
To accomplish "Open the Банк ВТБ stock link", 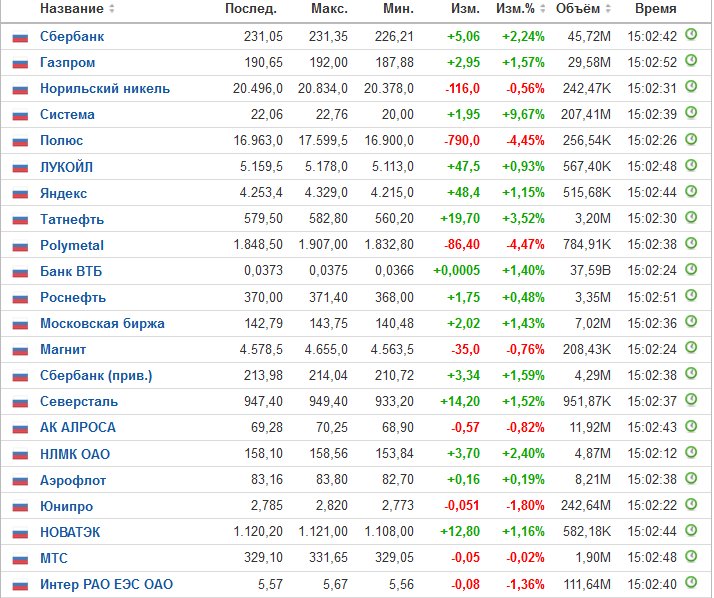I will [71, 271].
